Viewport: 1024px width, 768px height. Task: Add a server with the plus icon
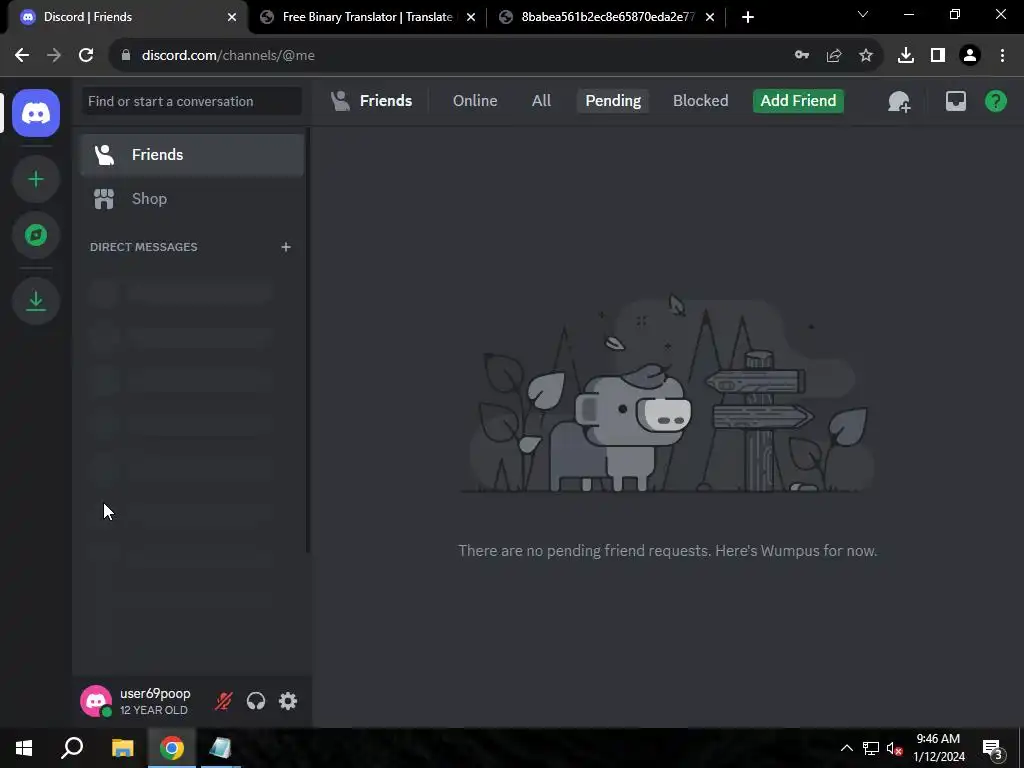tap(36, 179)
